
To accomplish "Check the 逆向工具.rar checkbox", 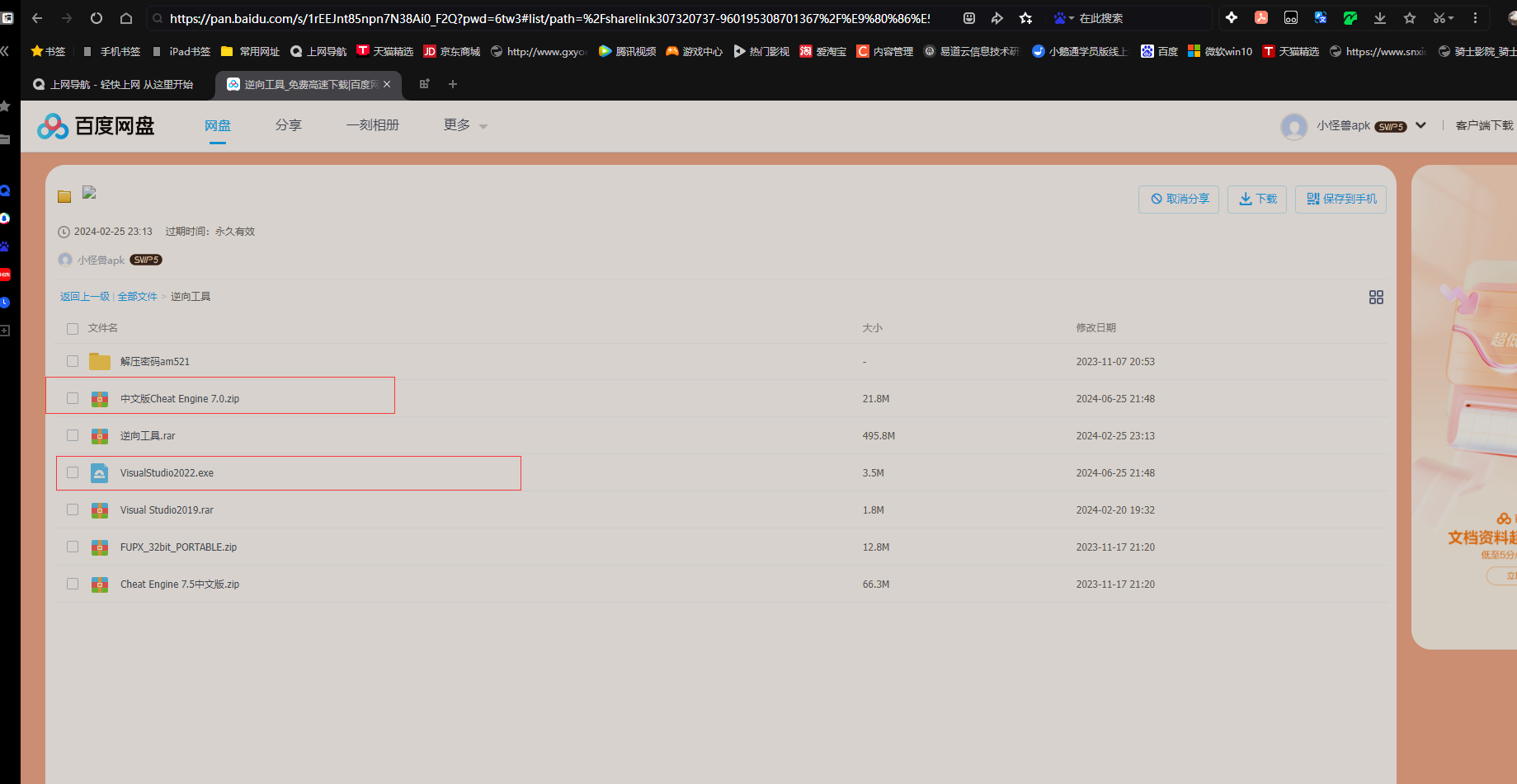I will click(73, 435).
